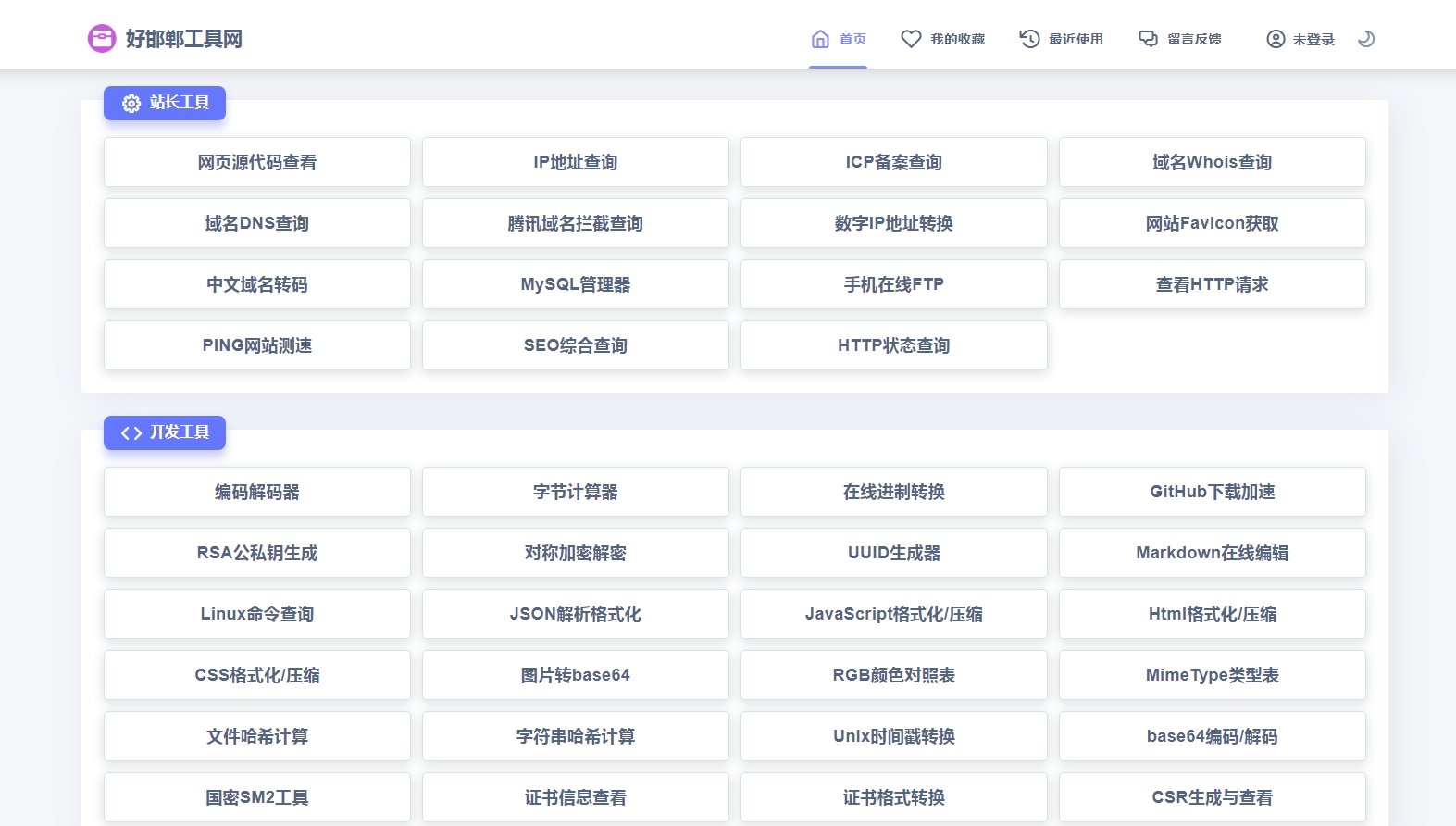This screenshot has width=1456, height=826.
Task: Click the chat bubble icon for 留言反馈
Action: point(1148,39)
